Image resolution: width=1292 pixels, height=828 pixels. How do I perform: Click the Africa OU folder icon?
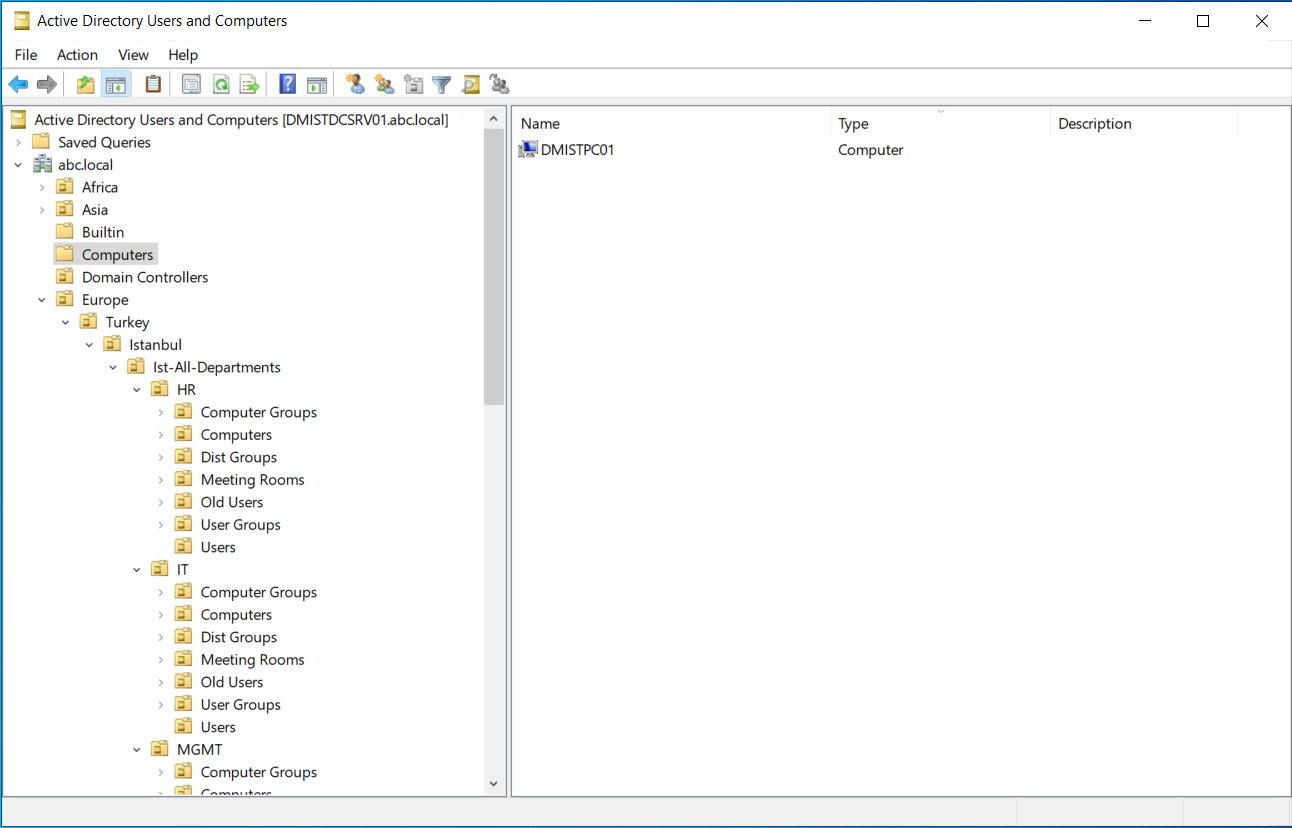click(65, 187)
